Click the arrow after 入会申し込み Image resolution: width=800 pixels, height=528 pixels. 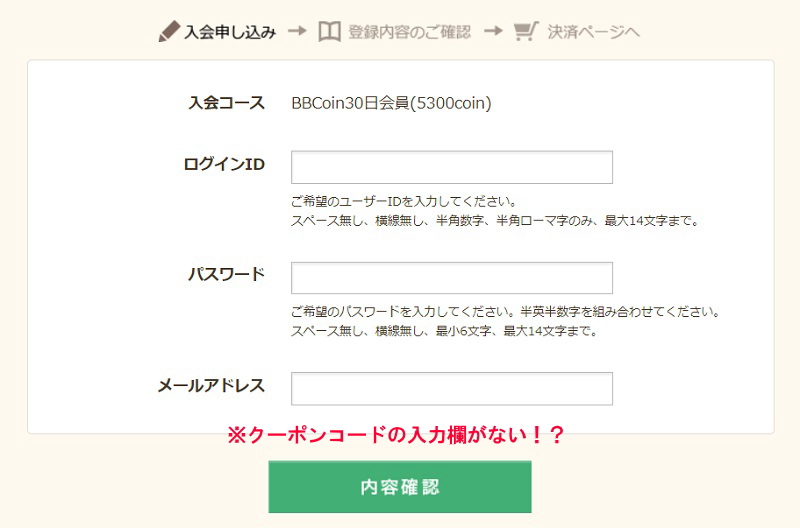click(296, 31)
